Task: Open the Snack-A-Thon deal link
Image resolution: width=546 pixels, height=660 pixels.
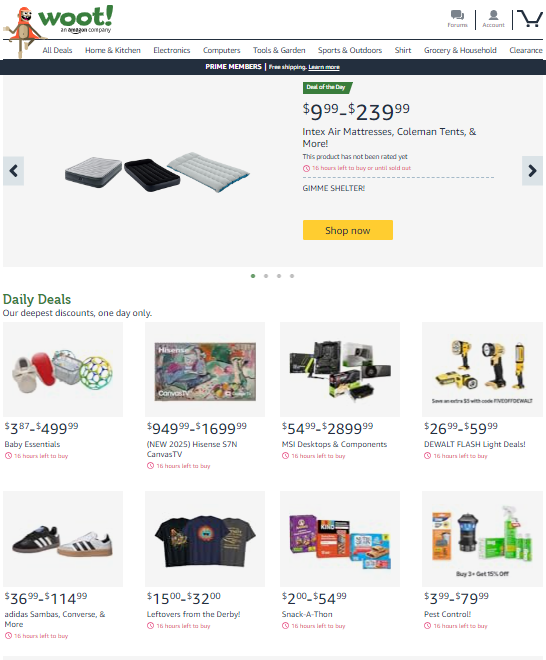Action: pyautogui.click(x=307, y=614)
